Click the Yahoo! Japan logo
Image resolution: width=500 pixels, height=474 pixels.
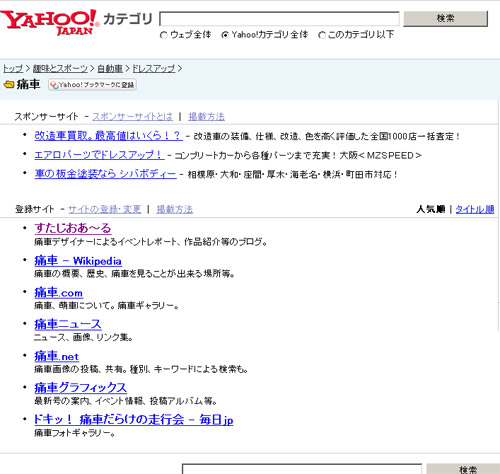tap(49, 22)
